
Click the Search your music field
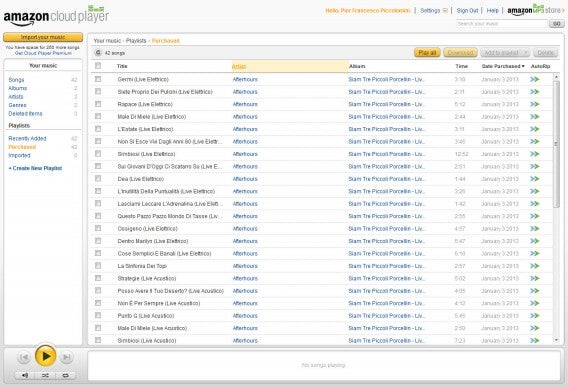pyautogui.click(x=502, y=24)
